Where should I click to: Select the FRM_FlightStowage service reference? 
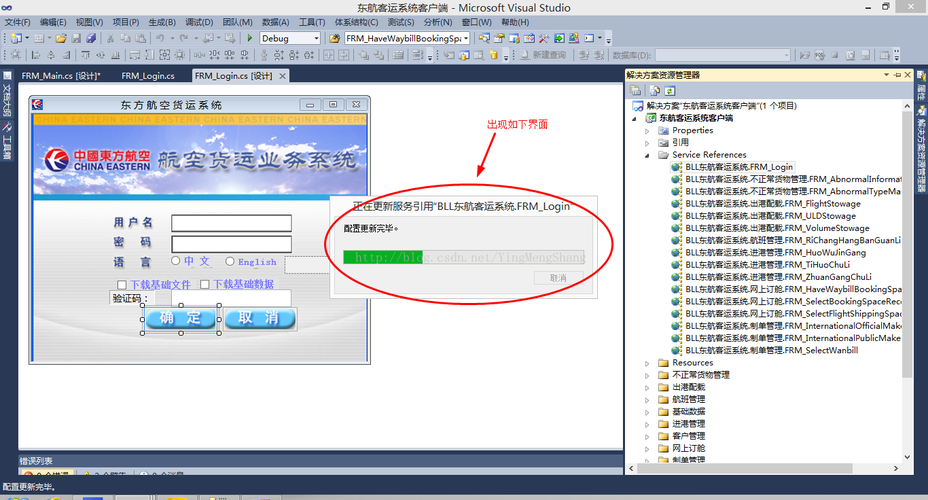(773, 204)
